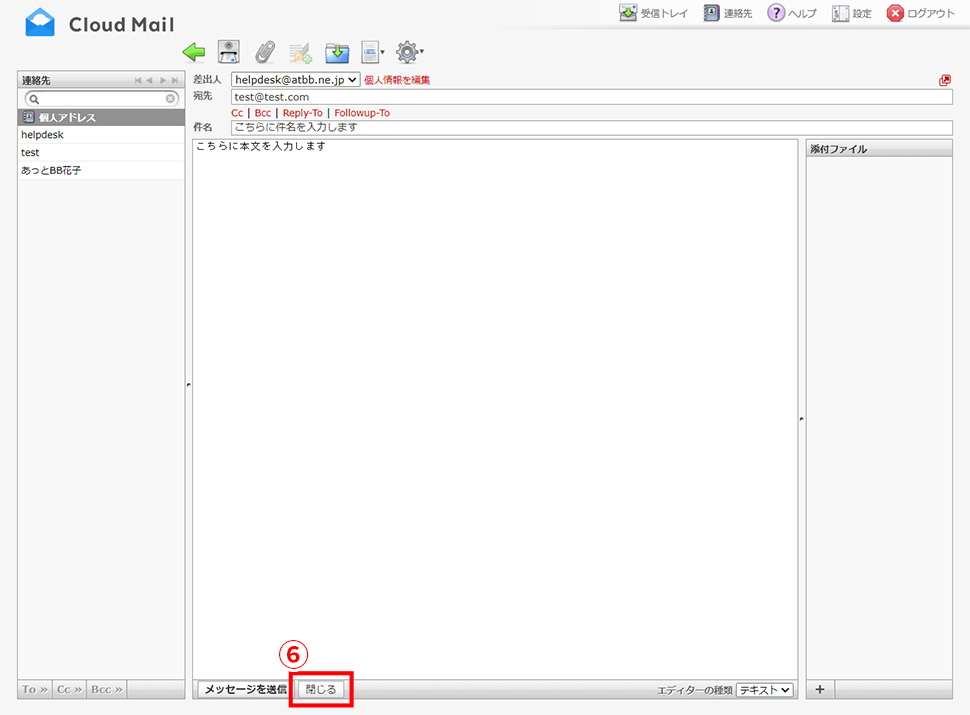
Task: Open the response template dropdown arrow
Action: coord(382,53)
